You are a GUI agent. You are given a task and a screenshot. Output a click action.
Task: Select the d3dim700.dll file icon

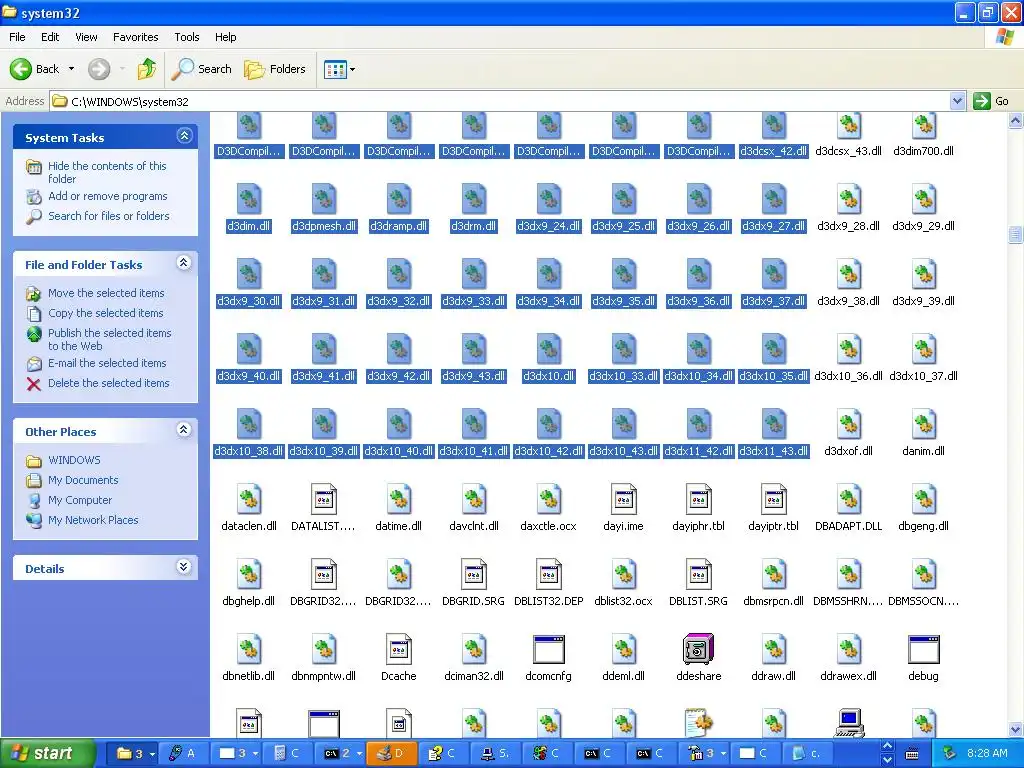(x=923, y=125)
